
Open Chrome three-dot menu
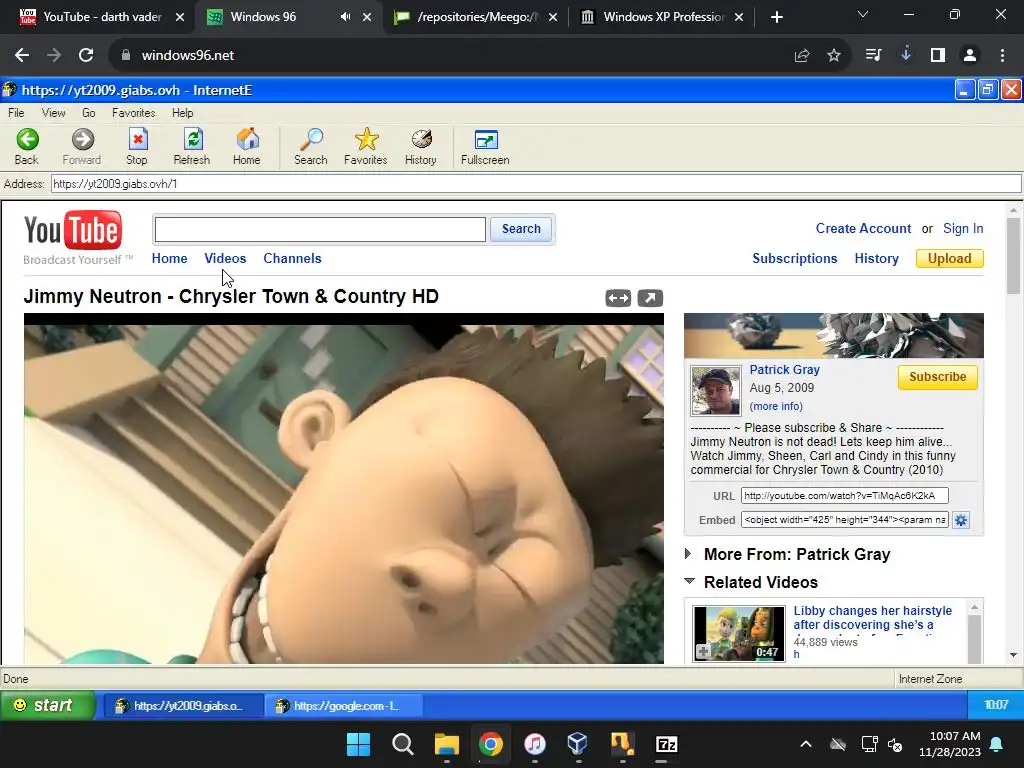[x=1002, y=56]
